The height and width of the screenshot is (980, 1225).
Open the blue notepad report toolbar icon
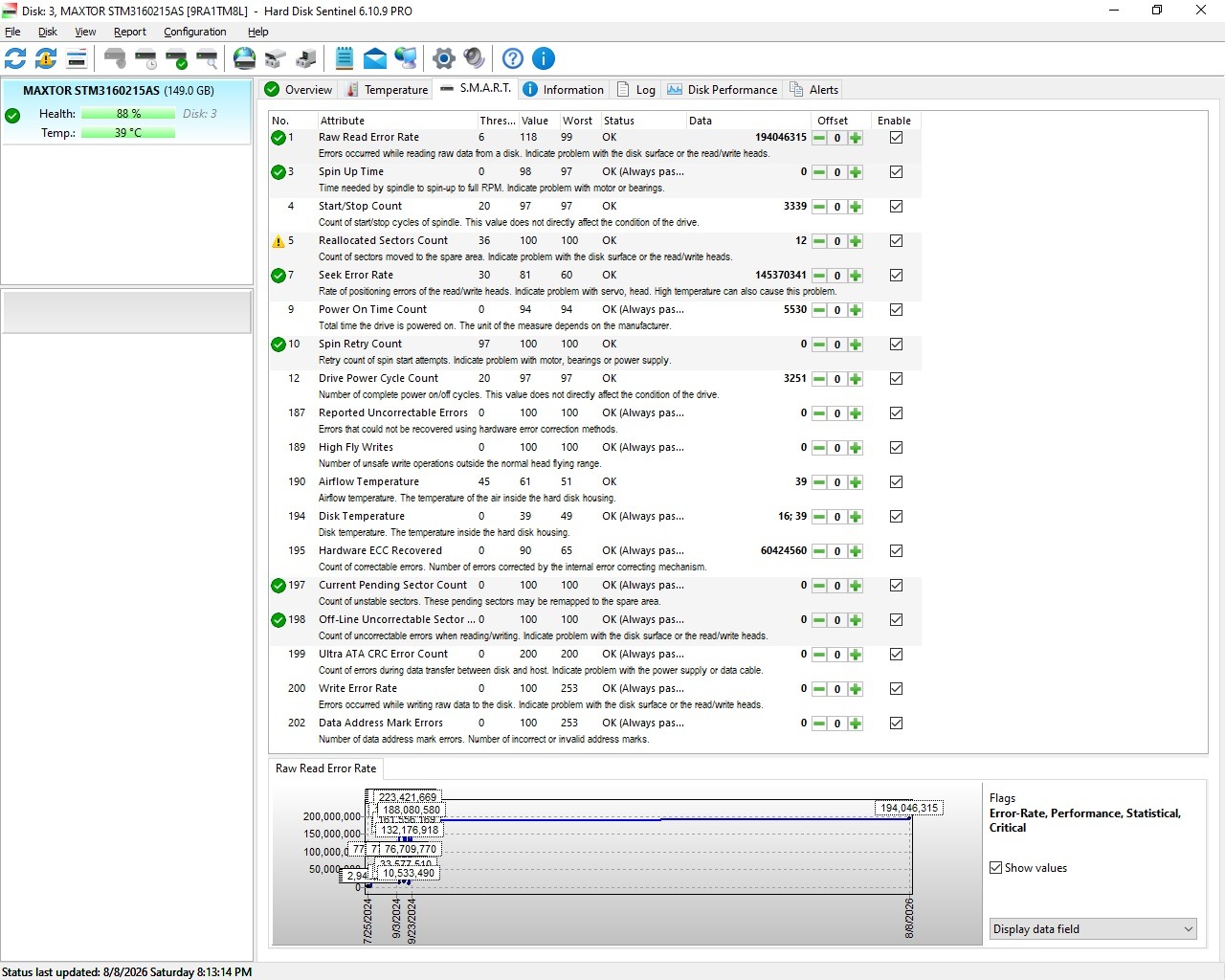point(345,58)
